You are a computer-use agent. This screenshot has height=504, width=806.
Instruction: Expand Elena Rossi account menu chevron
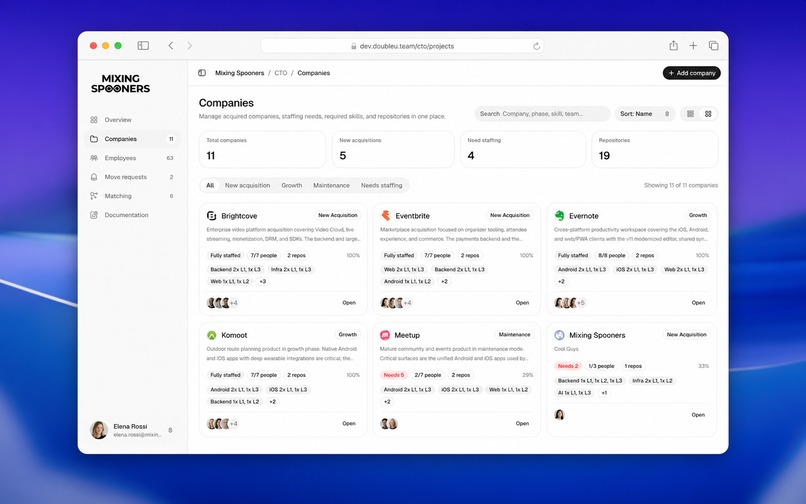tap(170, 430)
